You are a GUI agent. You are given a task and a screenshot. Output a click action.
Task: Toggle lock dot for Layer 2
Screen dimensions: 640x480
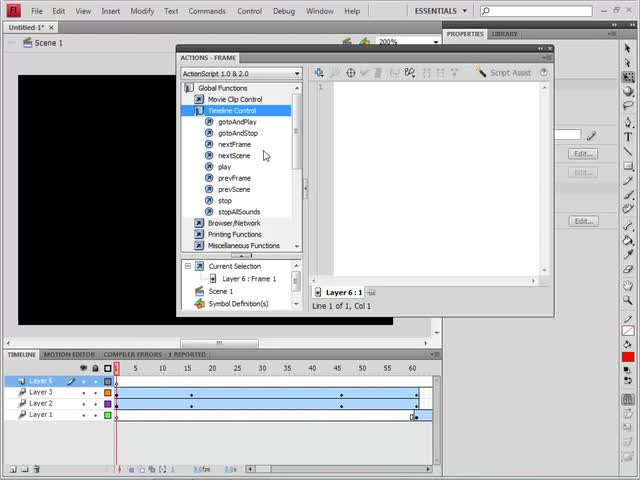[96, 404]
